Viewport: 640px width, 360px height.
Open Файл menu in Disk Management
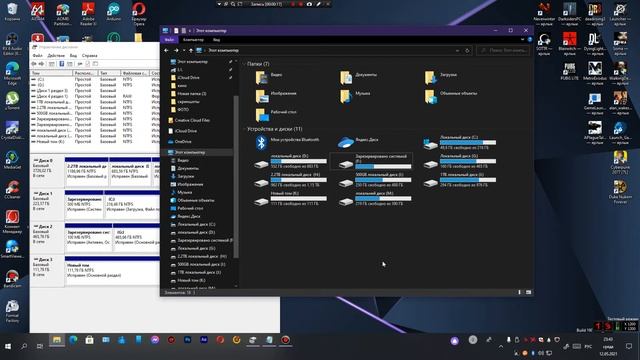(38, 56)
